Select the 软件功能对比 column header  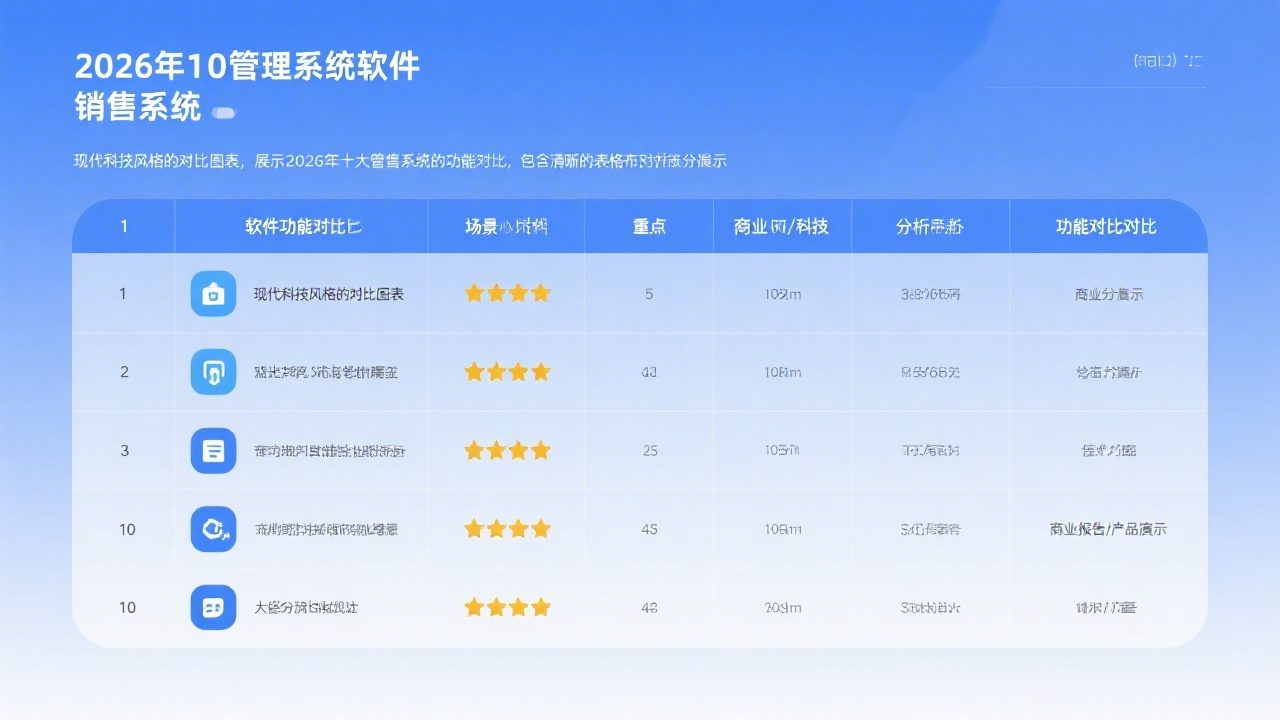[x=301, y=227]
